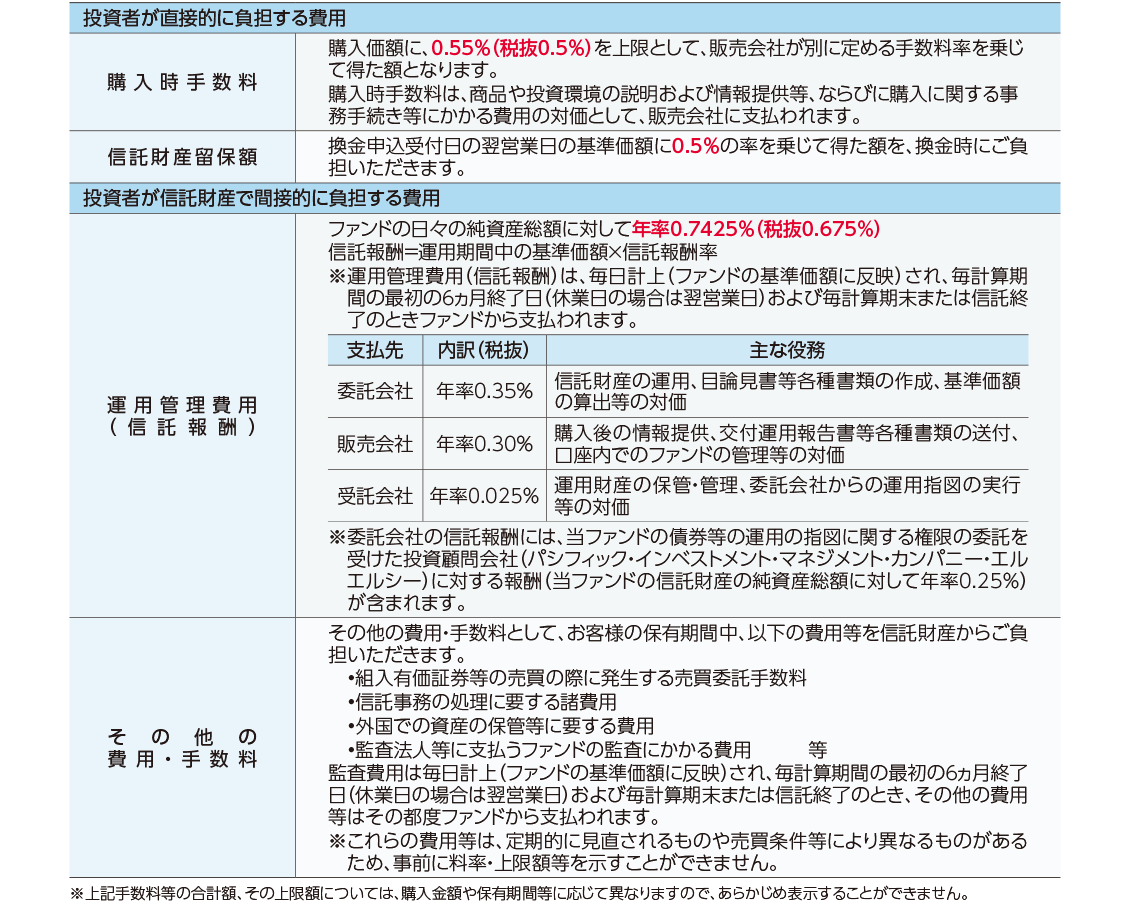The width and height of the screenshot is (1130, 908).
Task: Click the 信託報酬=運用期間中の基準価額×信託報酬率 formula line
Action: (x=523, y=251)
